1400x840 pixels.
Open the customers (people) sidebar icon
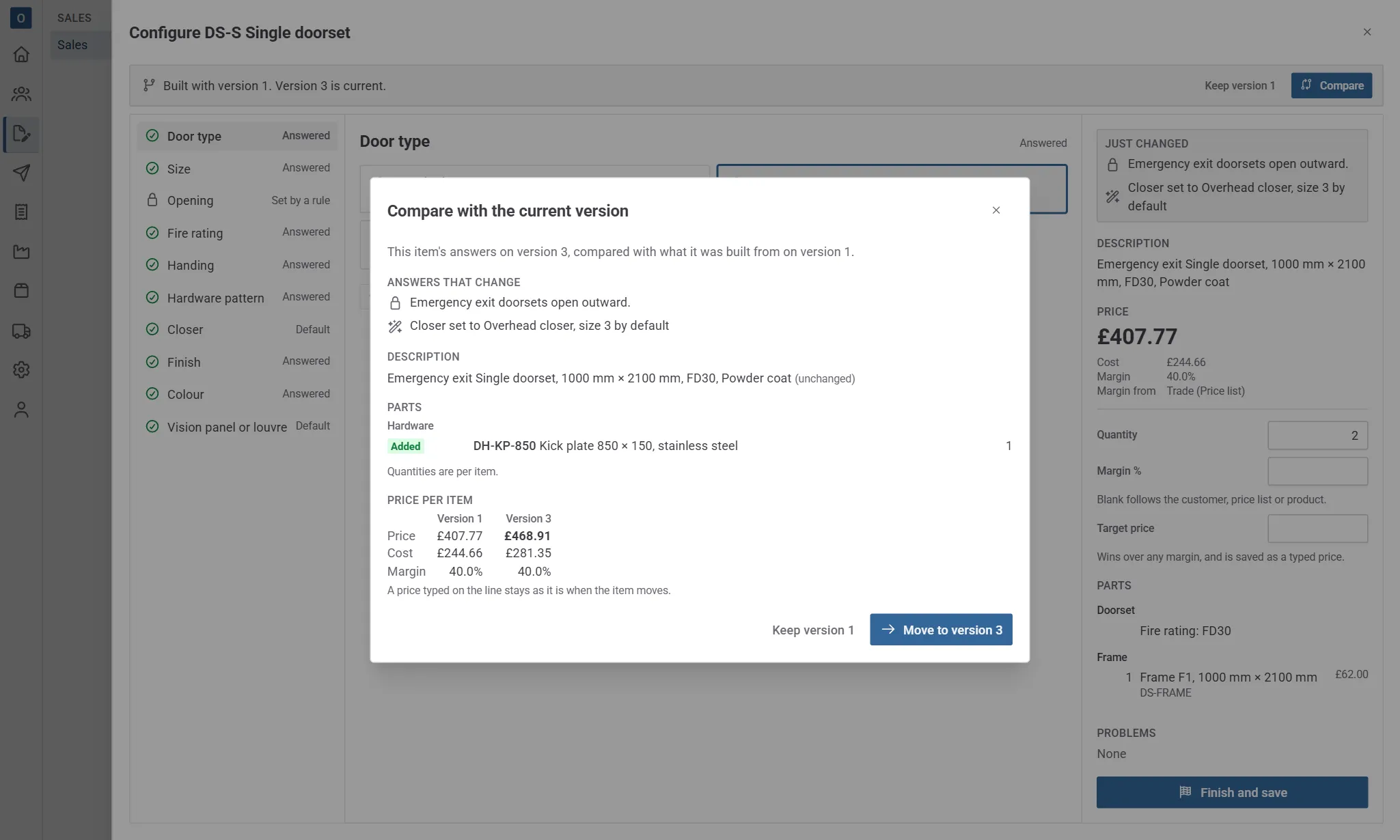pos(21,94)
